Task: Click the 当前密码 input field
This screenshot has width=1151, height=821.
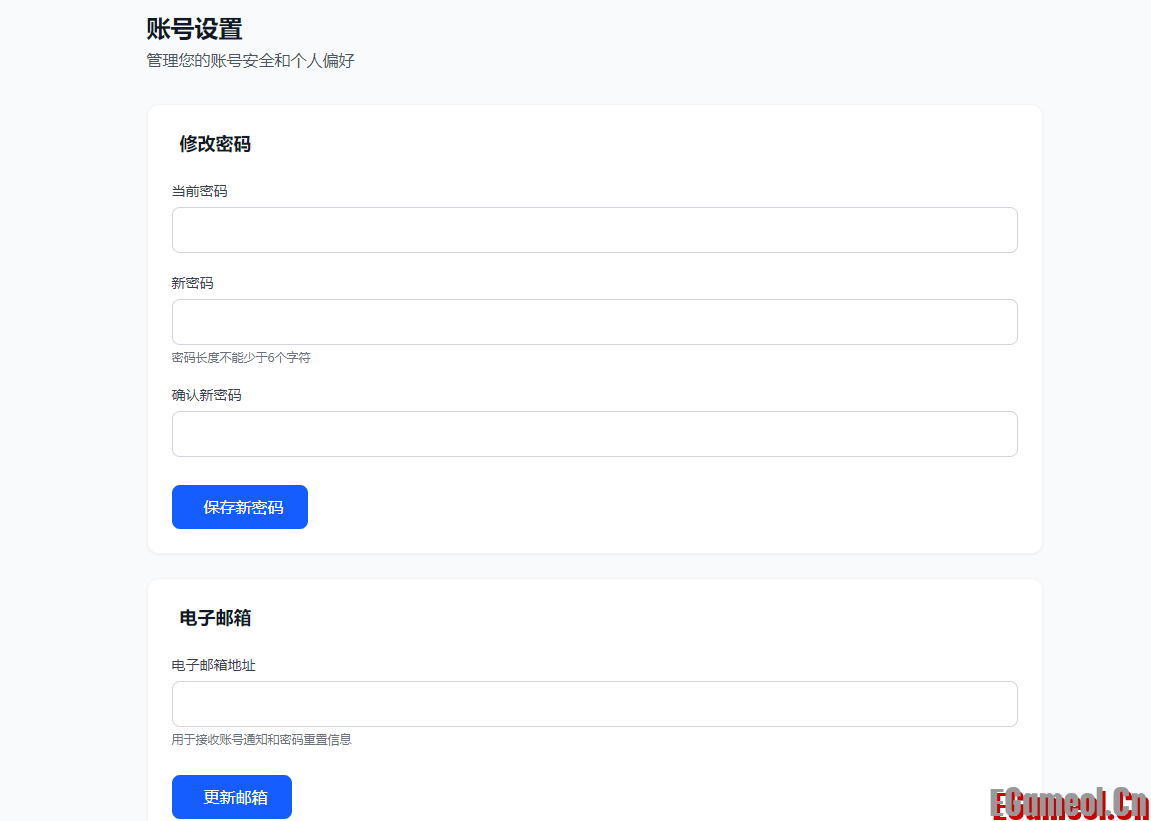Action: (595, 229)
